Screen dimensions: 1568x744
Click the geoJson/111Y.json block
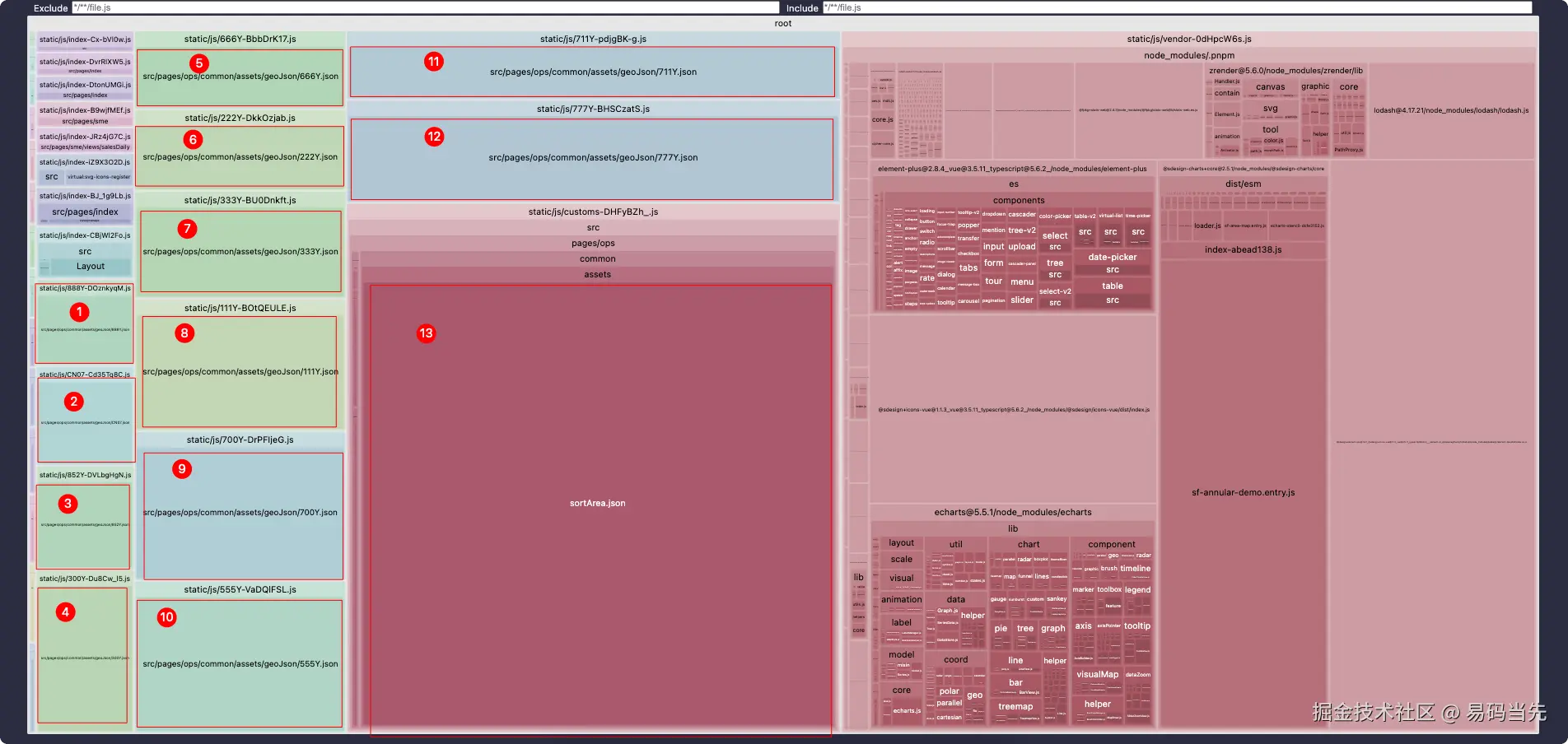click(240, 372)
